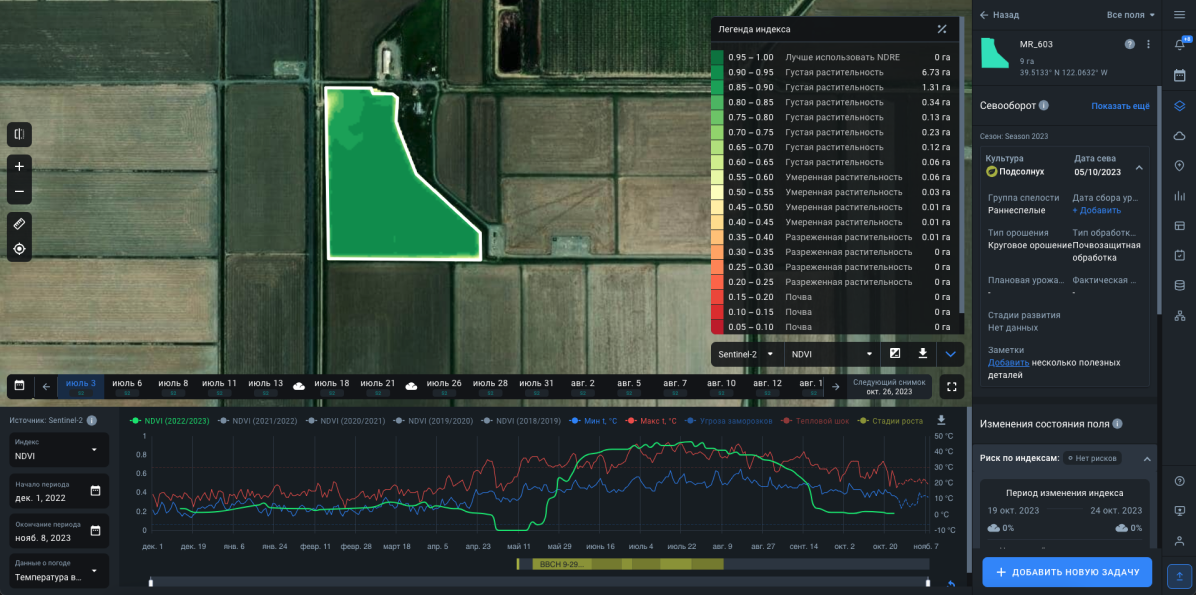The width and height of the screenshot is (1196, 595).
Task: Enter fullscreen map mode
Action: (x=951, y=386)
